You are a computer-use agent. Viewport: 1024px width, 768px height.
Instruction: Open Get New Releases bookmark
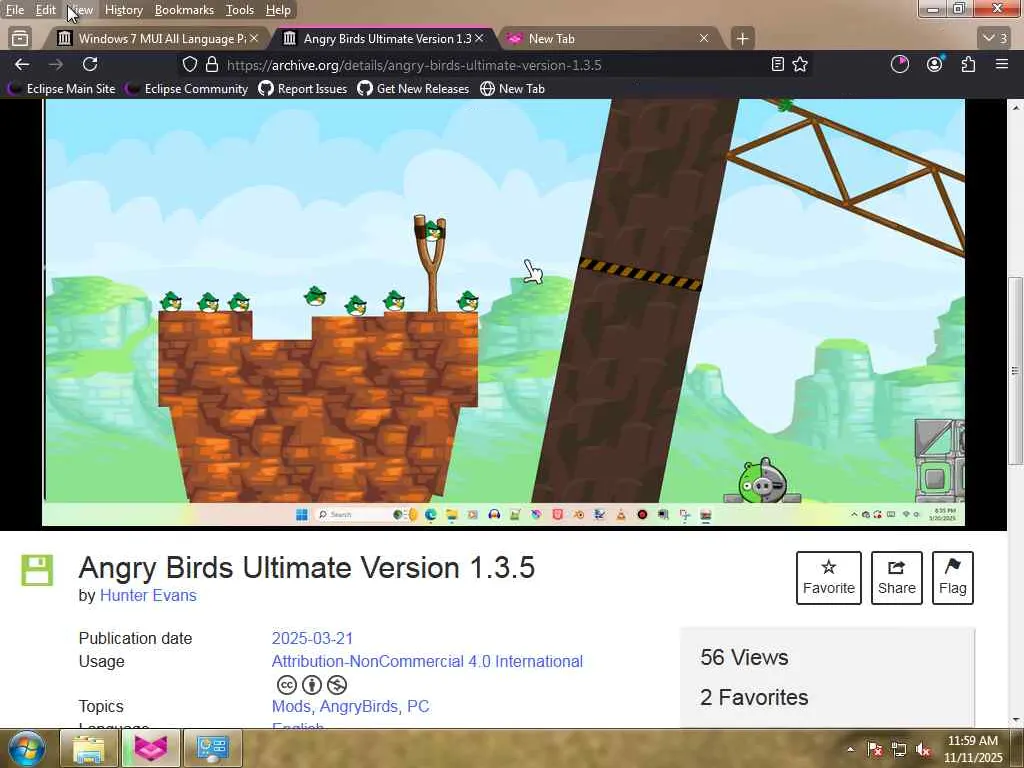(x=413, y=89)
